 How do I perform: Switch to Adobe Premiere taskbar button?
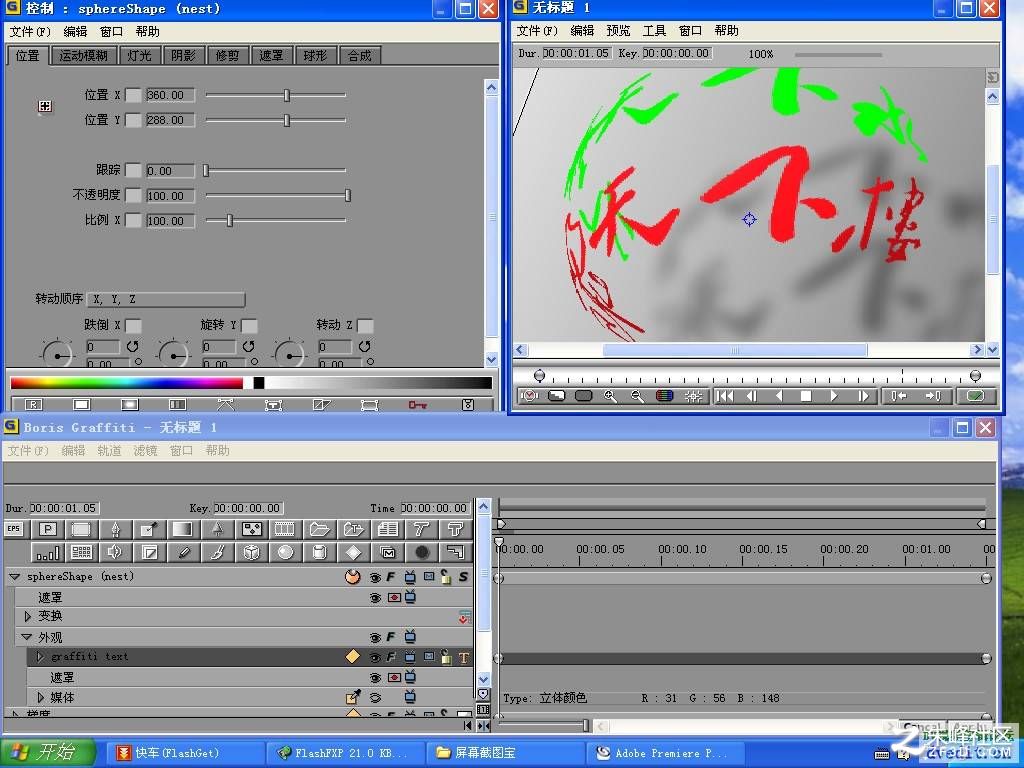pos(666,753)
